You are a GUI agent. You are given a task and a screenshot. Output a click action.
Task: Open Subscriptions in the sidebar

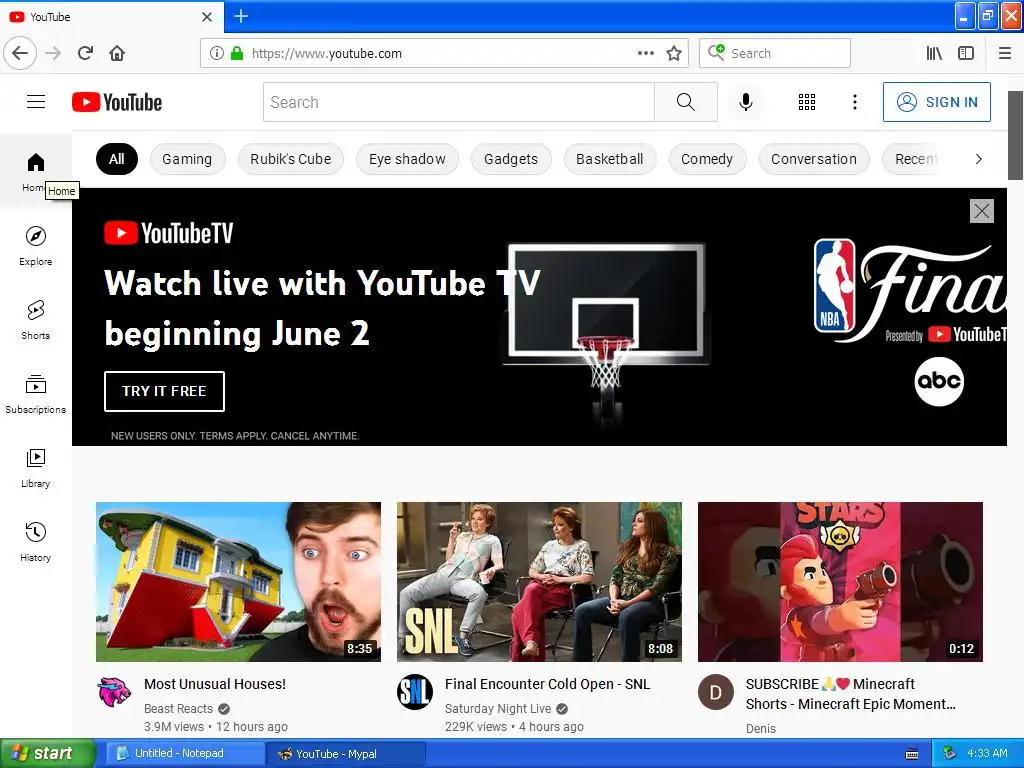(x=36, y=394)
